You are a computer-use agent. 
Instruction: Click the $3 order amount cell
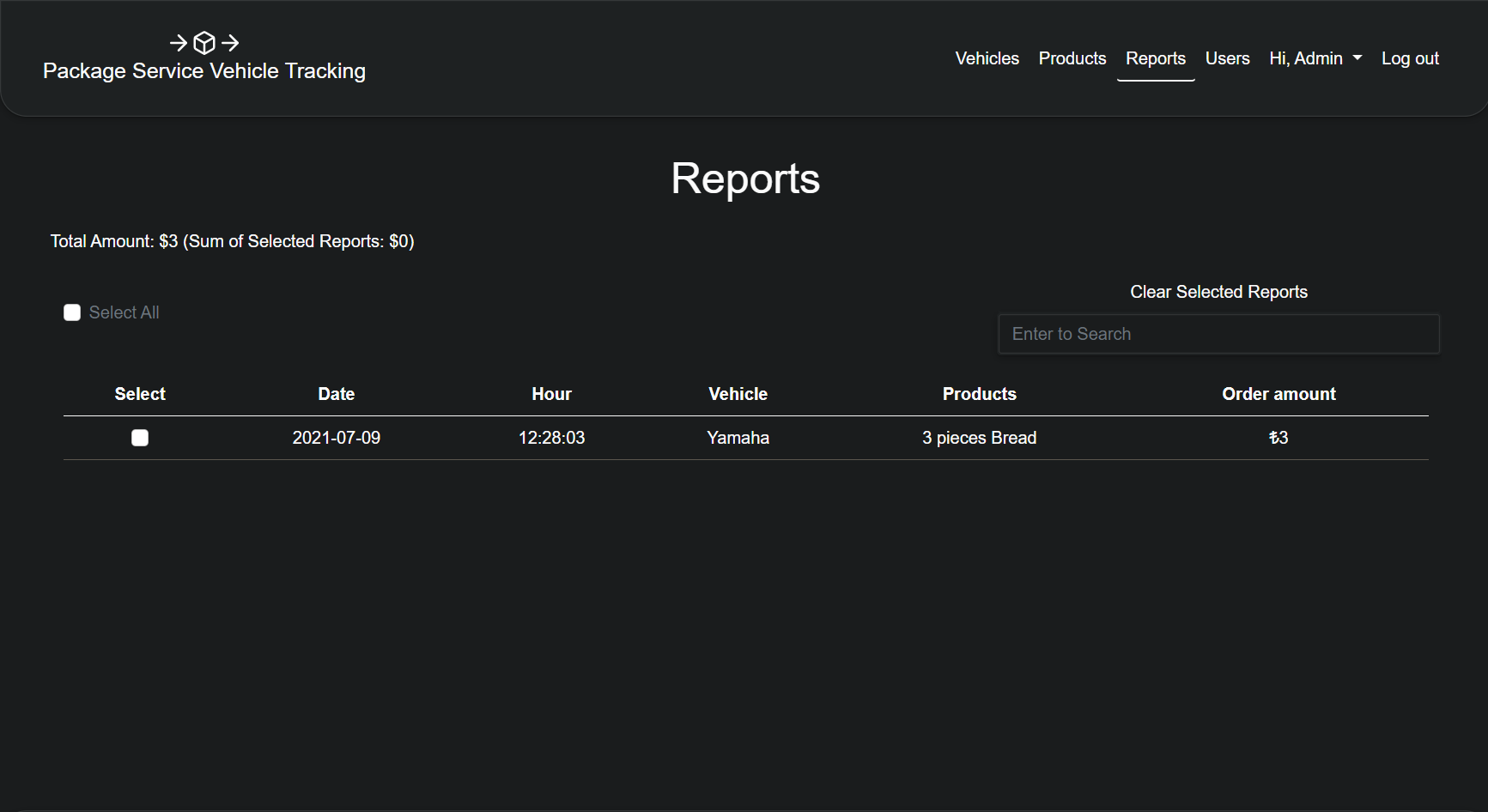click(x=1278, y=438)
